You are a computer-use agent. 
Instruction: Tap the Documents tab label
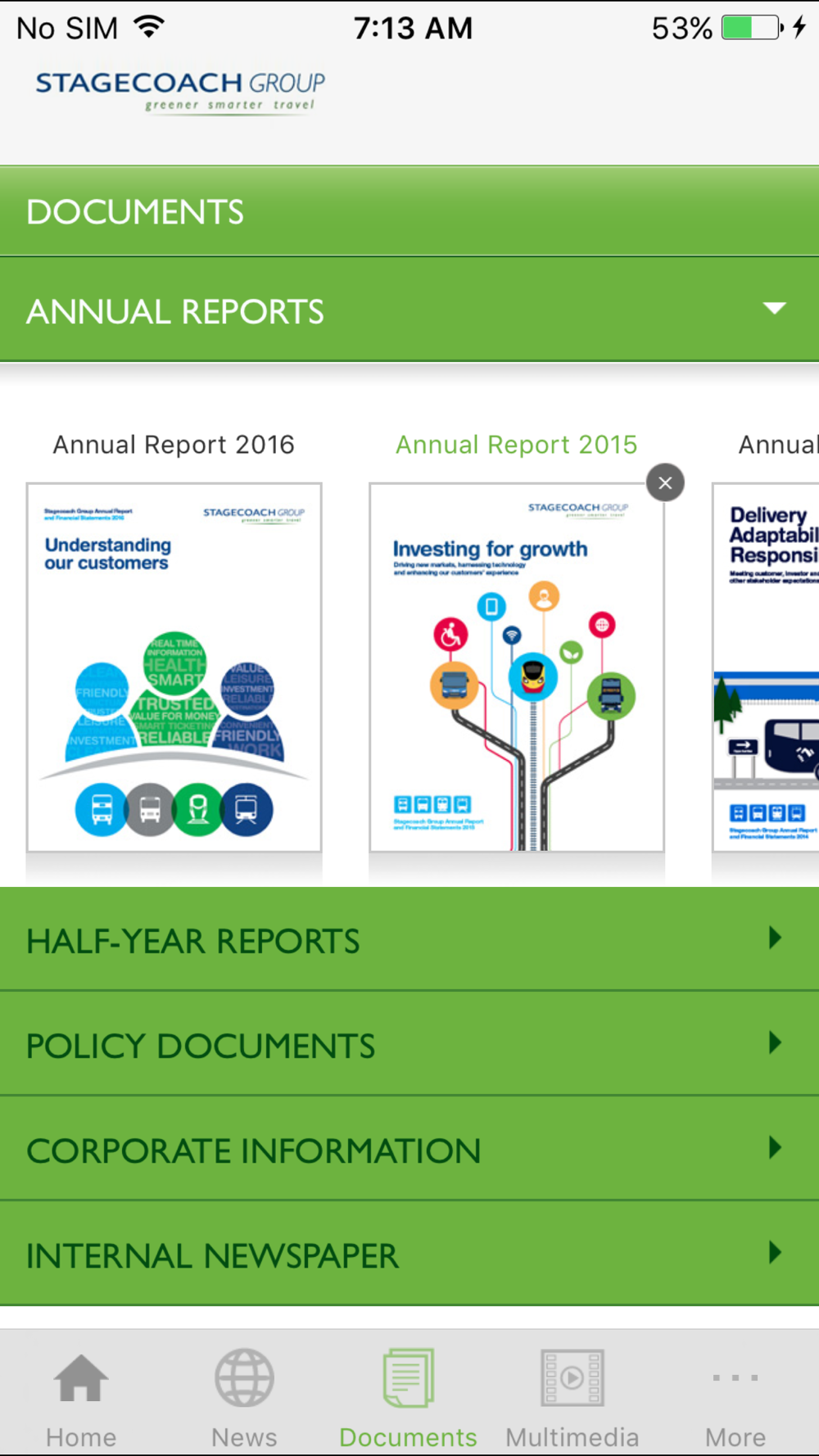pos(408,1437)
